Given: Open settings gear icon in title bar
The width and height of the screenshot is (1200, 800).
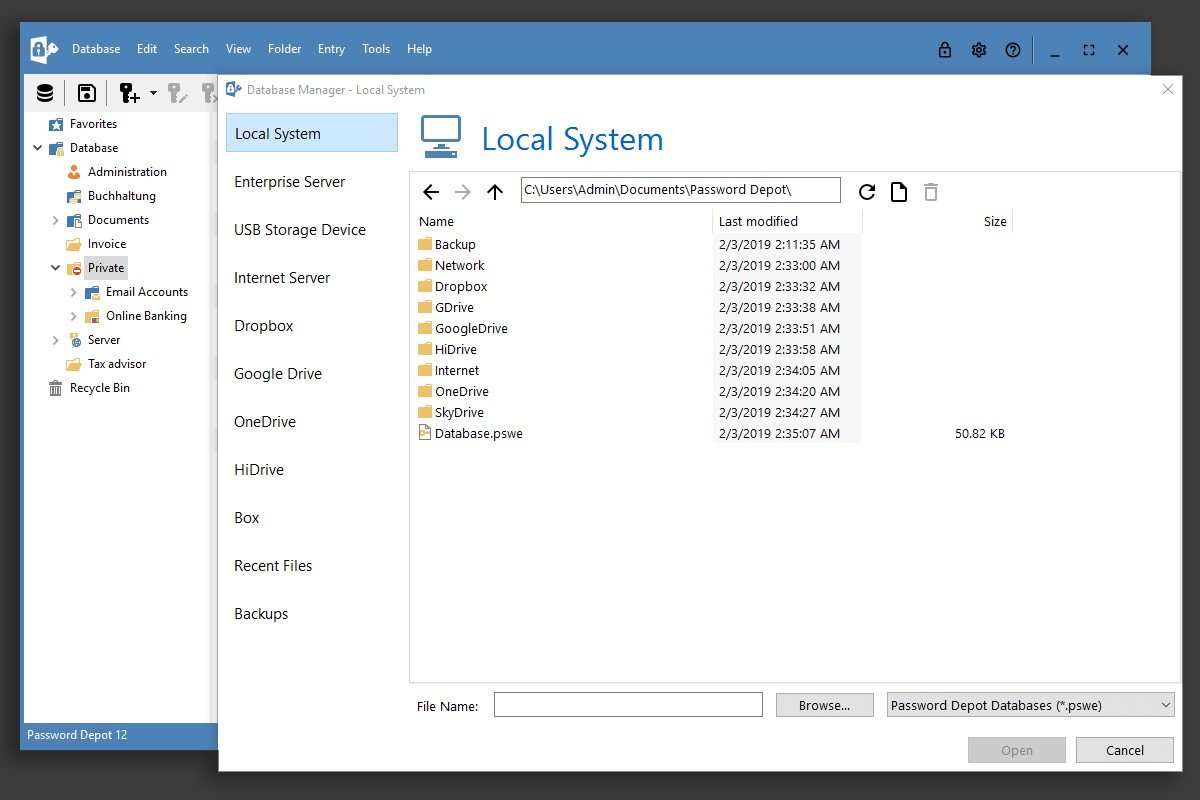Looking at the screenshot, I should point(979,50).
